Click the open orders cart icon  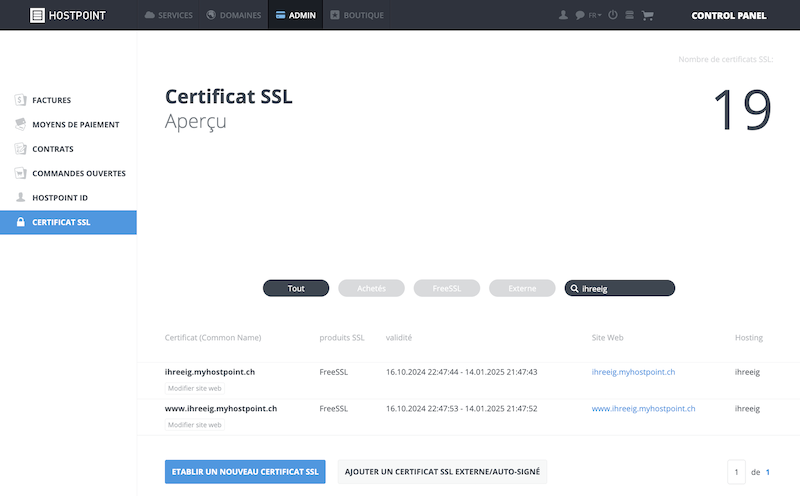(20, 173)
